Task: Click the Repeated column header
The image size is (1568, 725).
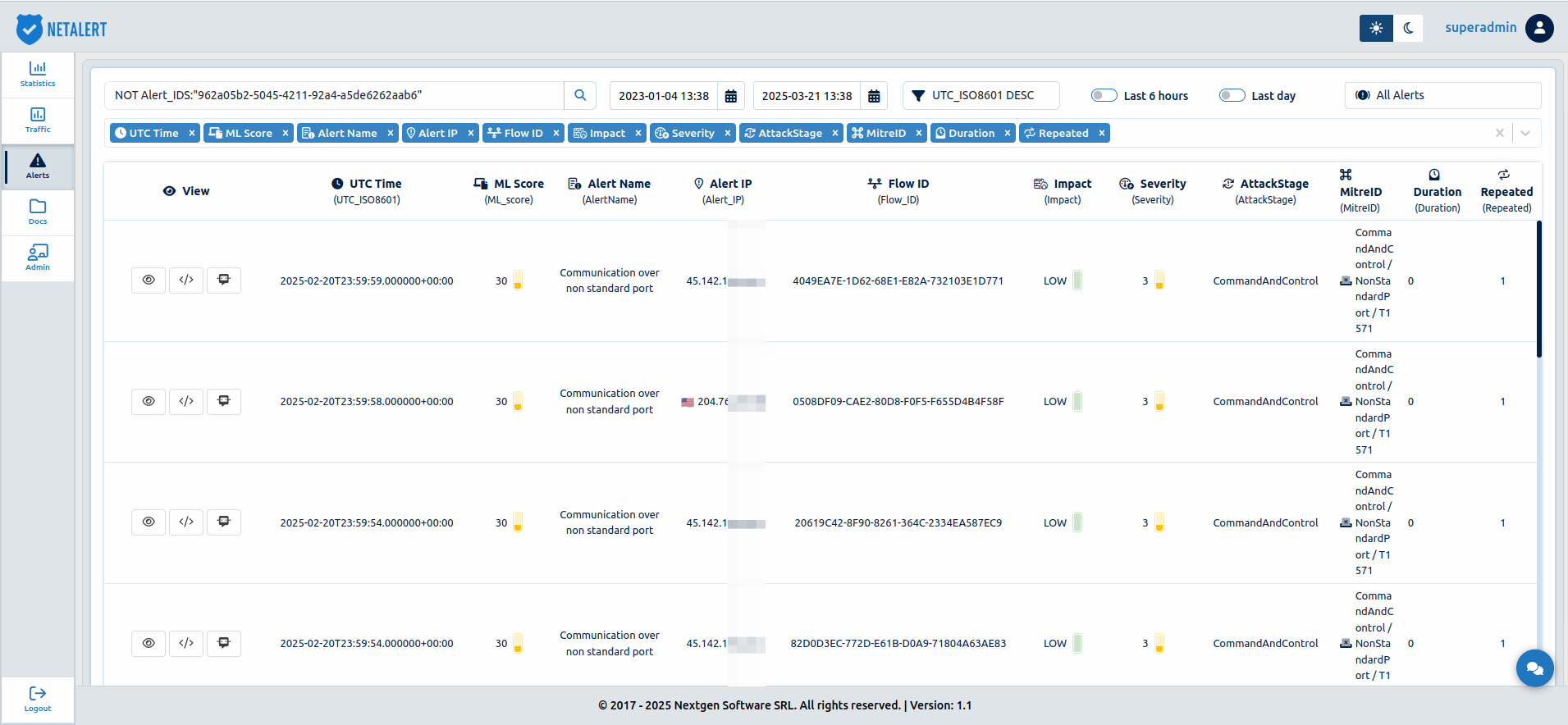Action: pyautogui.click(x=1506, y=191)
